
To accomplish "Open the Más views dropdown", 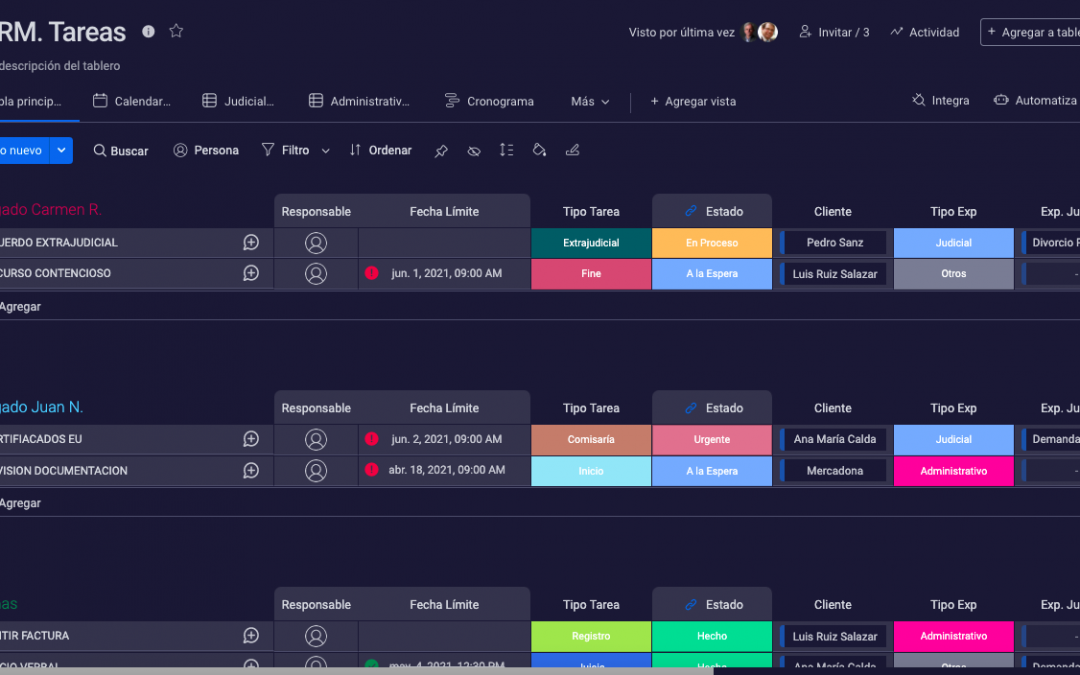I will pyautogui.click(x=590, y=101).
